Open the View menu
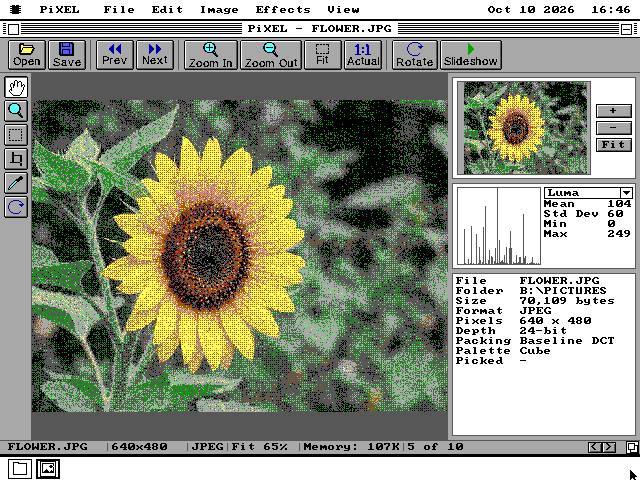Screen dimensions: 640x480 (343, 9)
